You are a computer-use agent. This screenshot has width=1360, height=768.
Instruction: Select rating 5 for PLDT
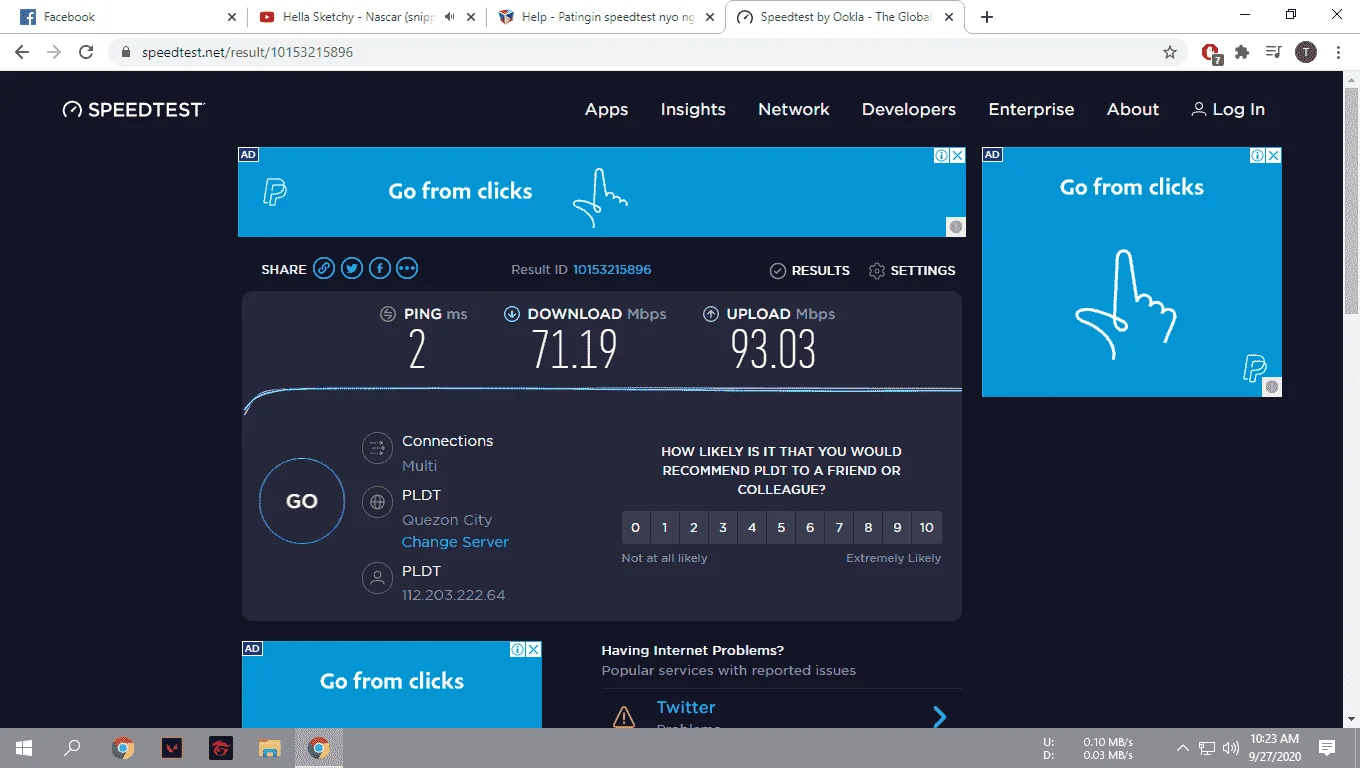pyautogui.click(x=781, y=528)
